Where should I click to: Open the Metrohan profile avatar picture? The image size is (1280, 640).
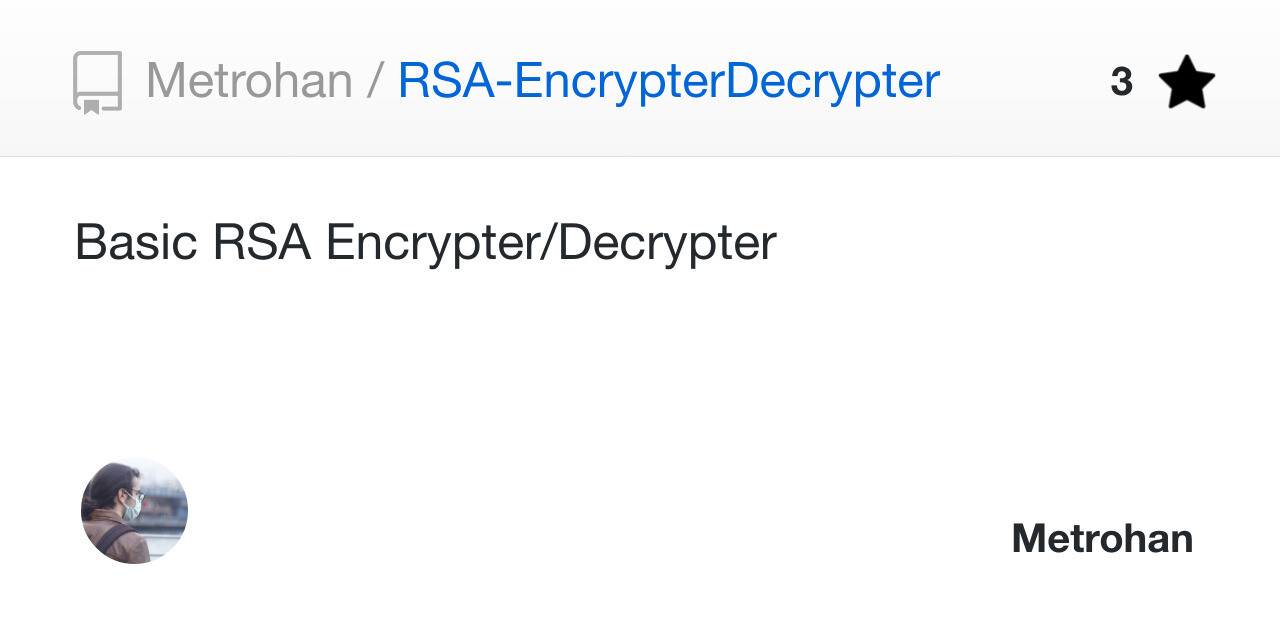(134, 510)
